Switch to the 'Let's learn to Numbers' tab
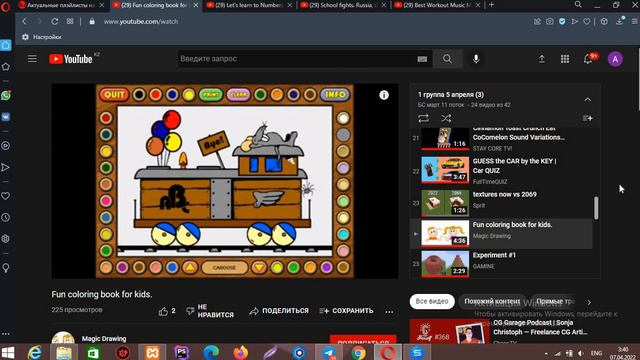 coord(249,5)
